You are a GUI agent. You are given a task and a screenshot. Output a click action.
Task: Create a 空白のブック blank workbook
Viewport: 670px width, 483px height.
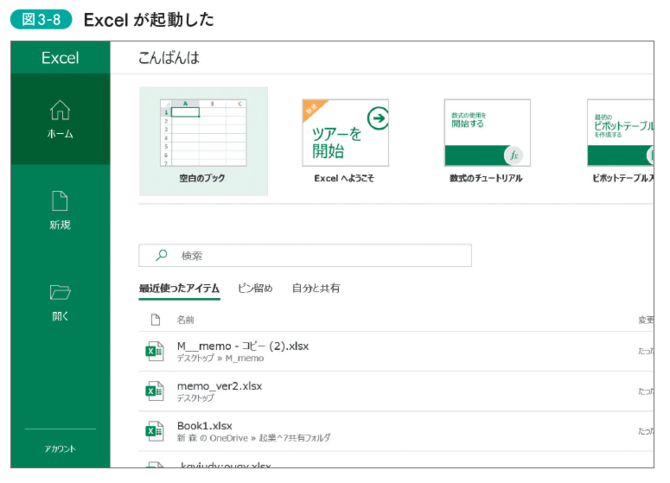(203, 141)
